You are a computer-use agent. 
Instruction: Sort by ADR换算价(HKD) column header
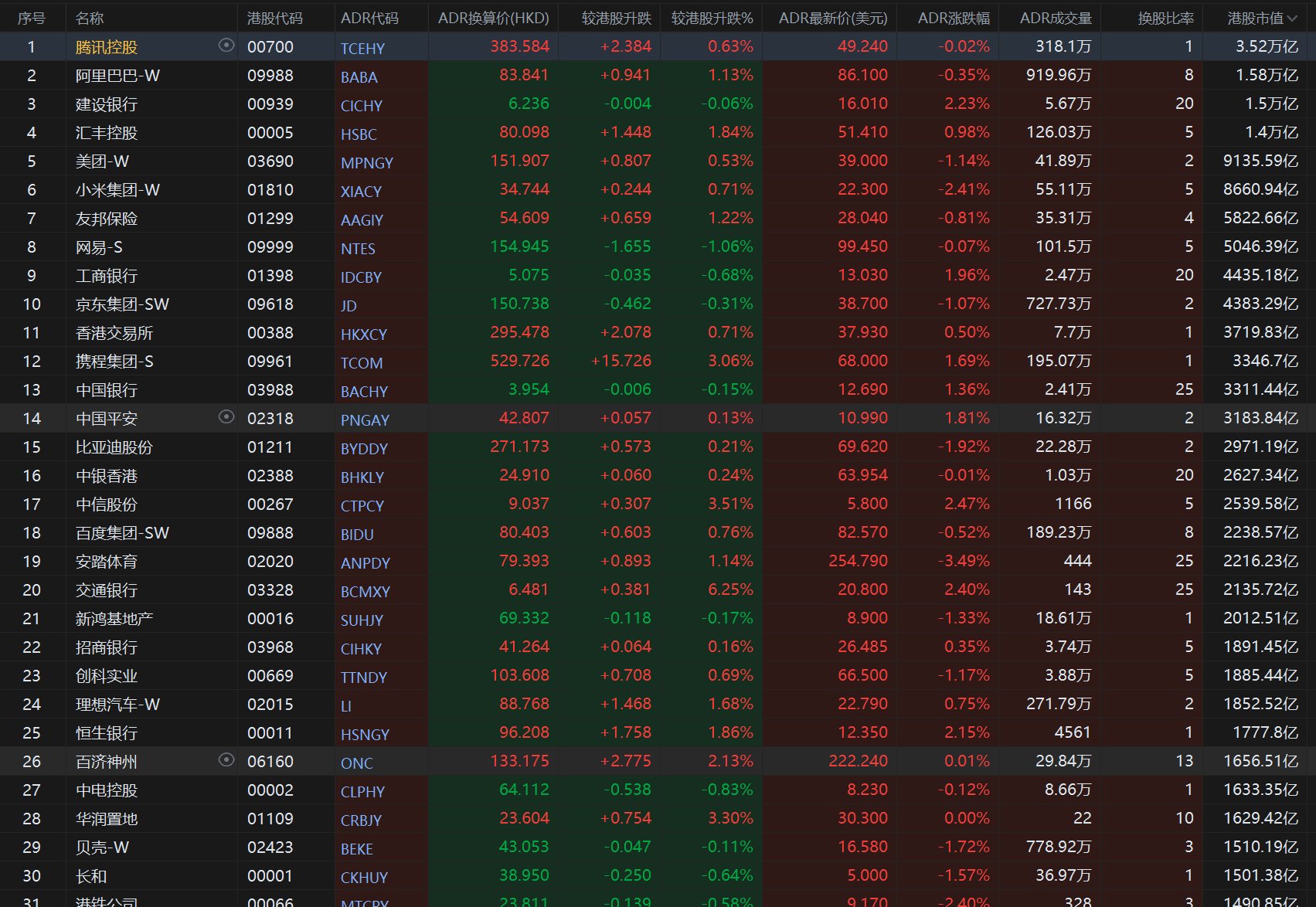(x=493, y=18)
